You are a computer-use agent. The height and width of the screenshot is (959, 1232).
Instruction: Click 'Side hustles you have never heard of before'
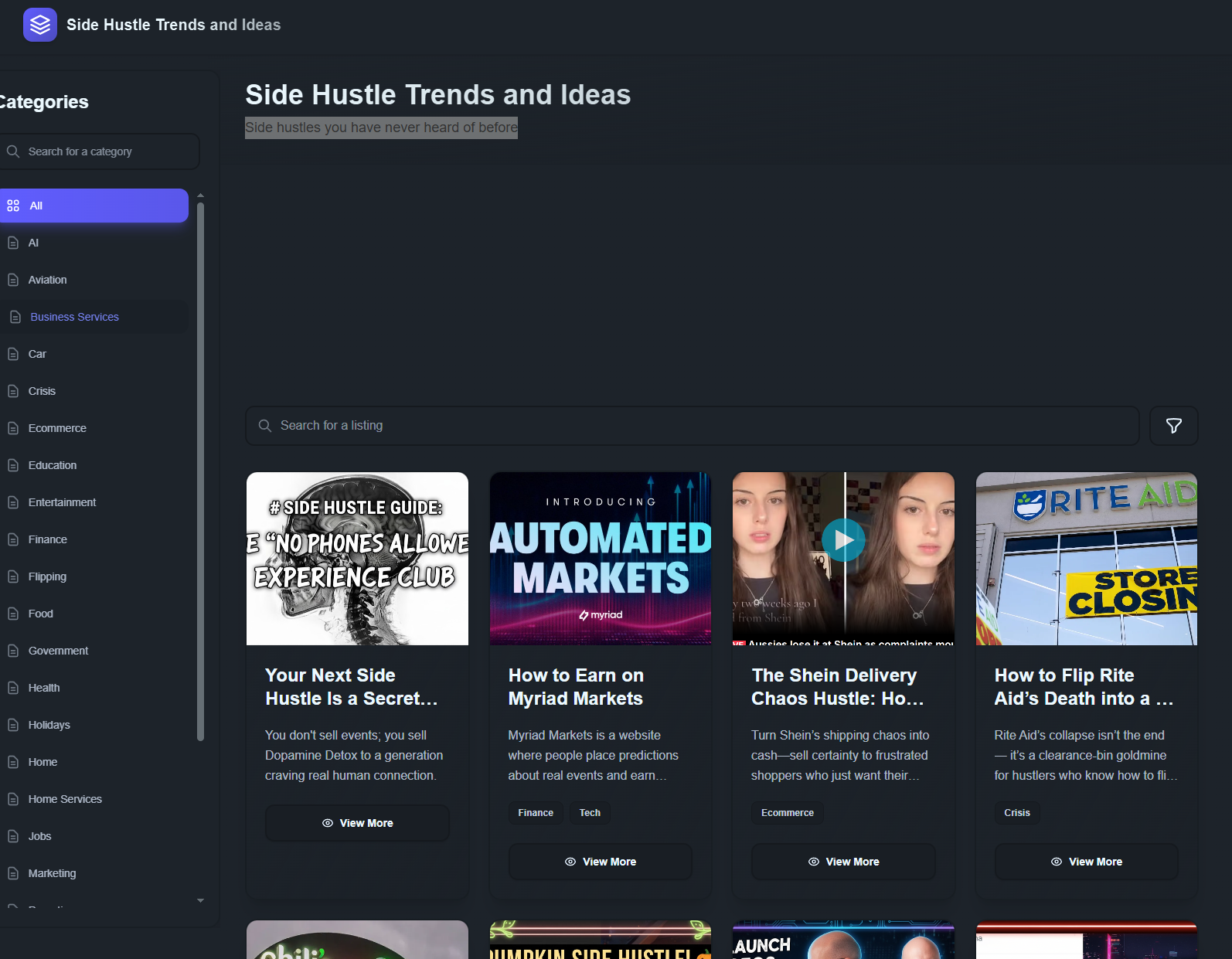pyautogui.click(x=381, y=128)
